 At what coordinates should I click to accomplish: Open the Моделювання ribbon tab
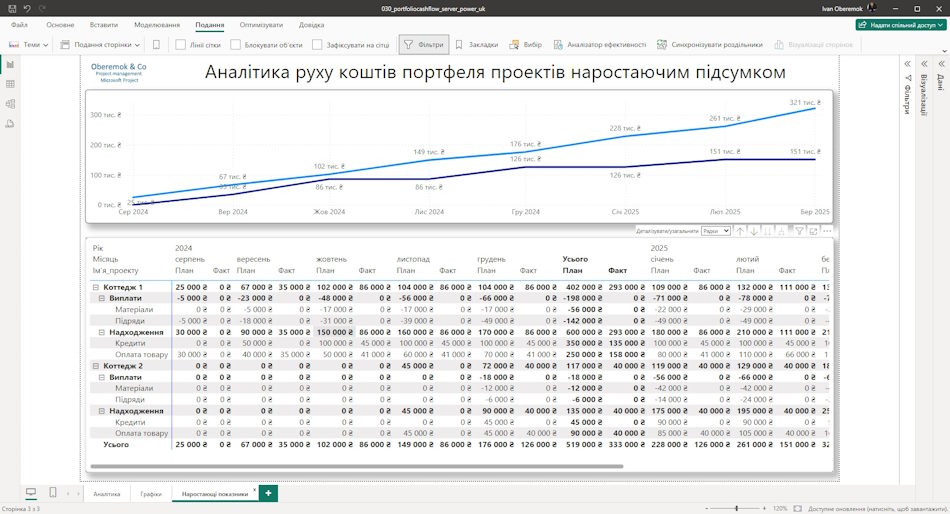pyautogui.click(x=157, y=25)
